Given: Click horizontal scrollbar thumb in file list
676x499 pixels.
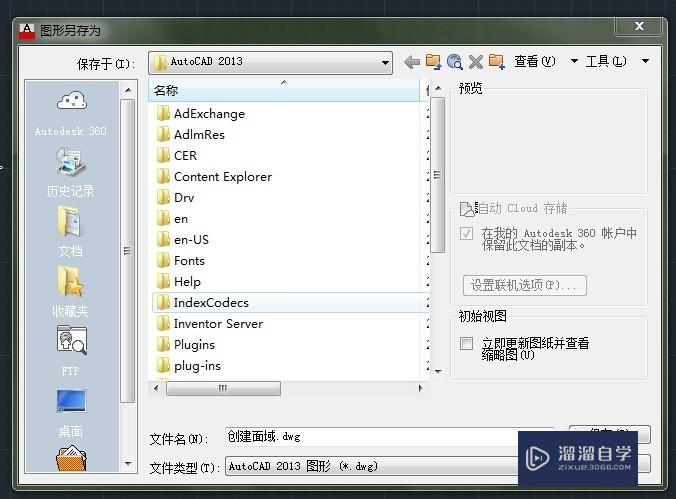Looking at the screenshot, I should click(223, 388).
